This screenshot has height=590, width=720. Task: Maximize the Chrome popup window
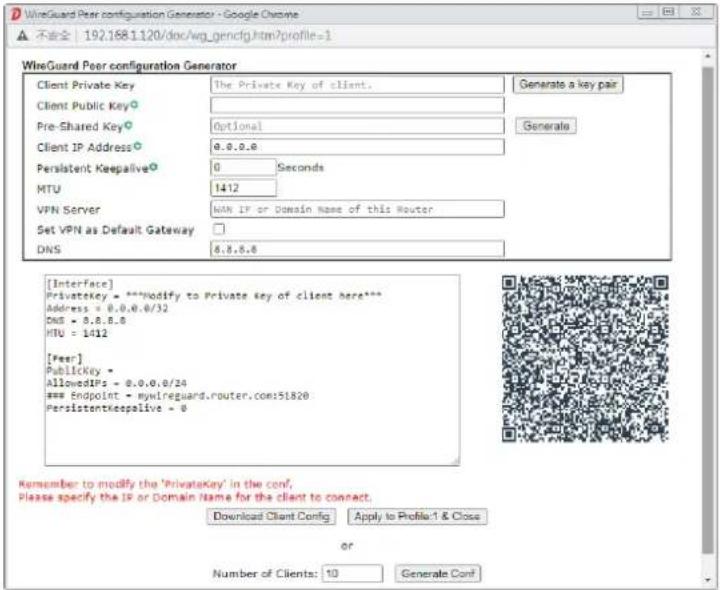pos(669,12)
